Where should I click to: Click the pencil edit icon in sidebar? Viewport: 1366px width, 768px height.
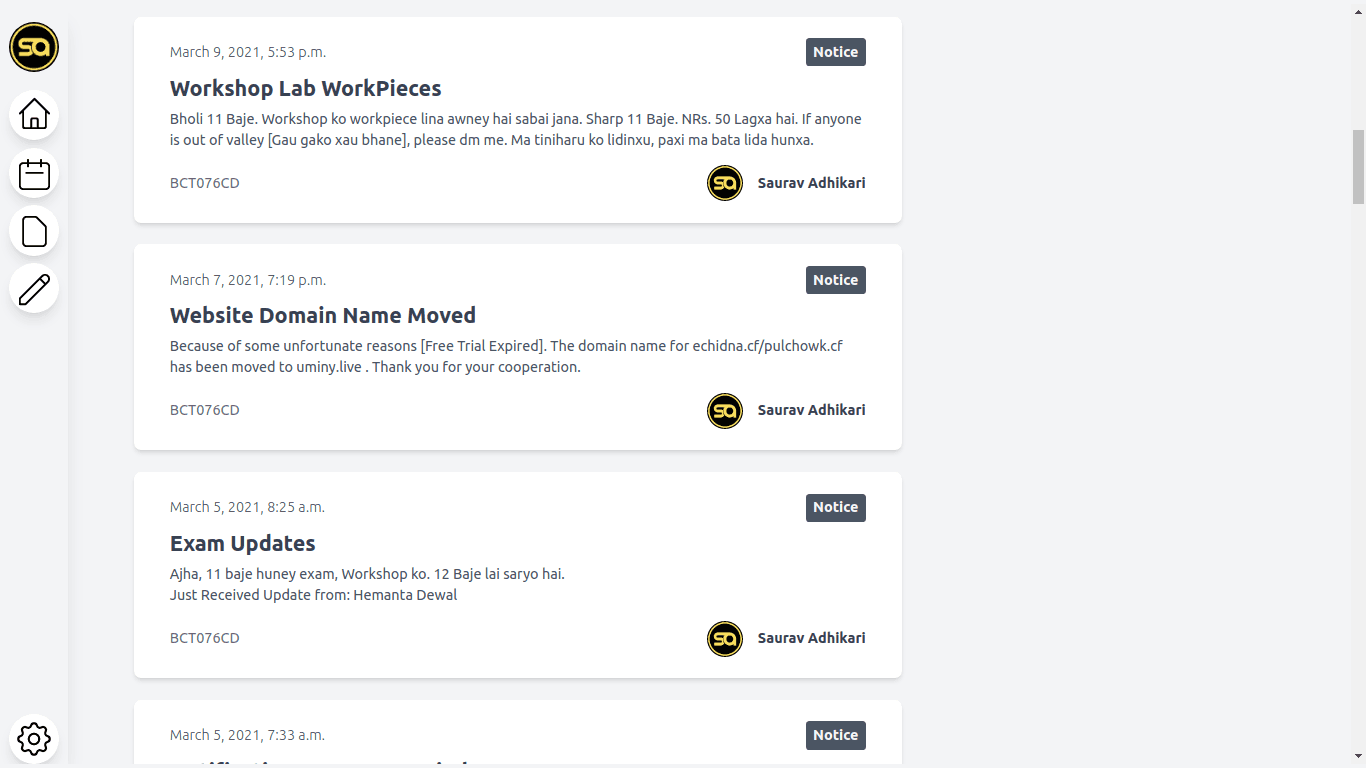(34, 289)
